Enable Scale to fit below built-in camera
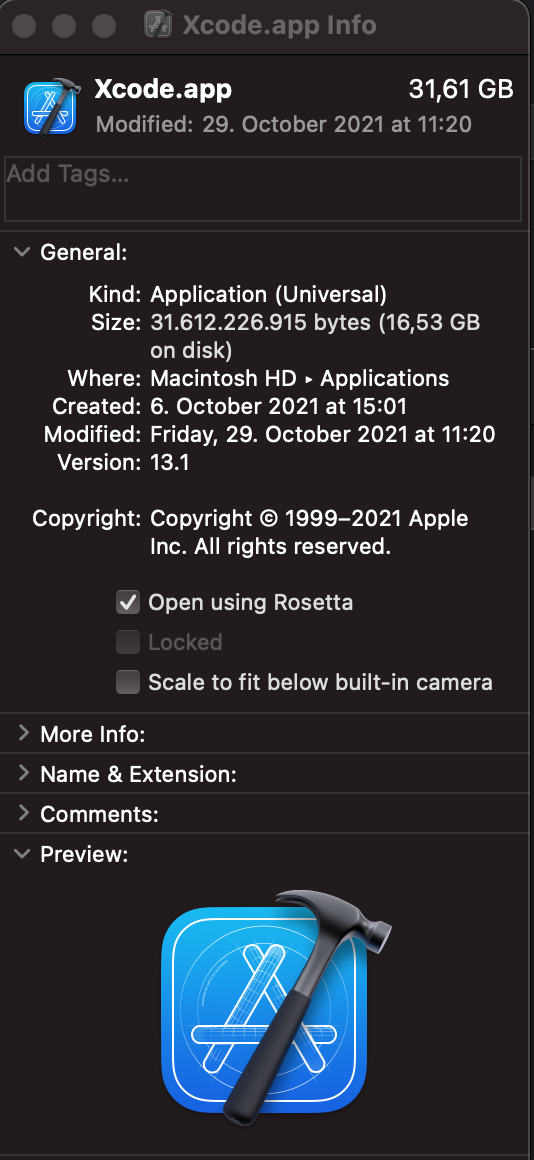534x1160 pixels. pos(128,682)
